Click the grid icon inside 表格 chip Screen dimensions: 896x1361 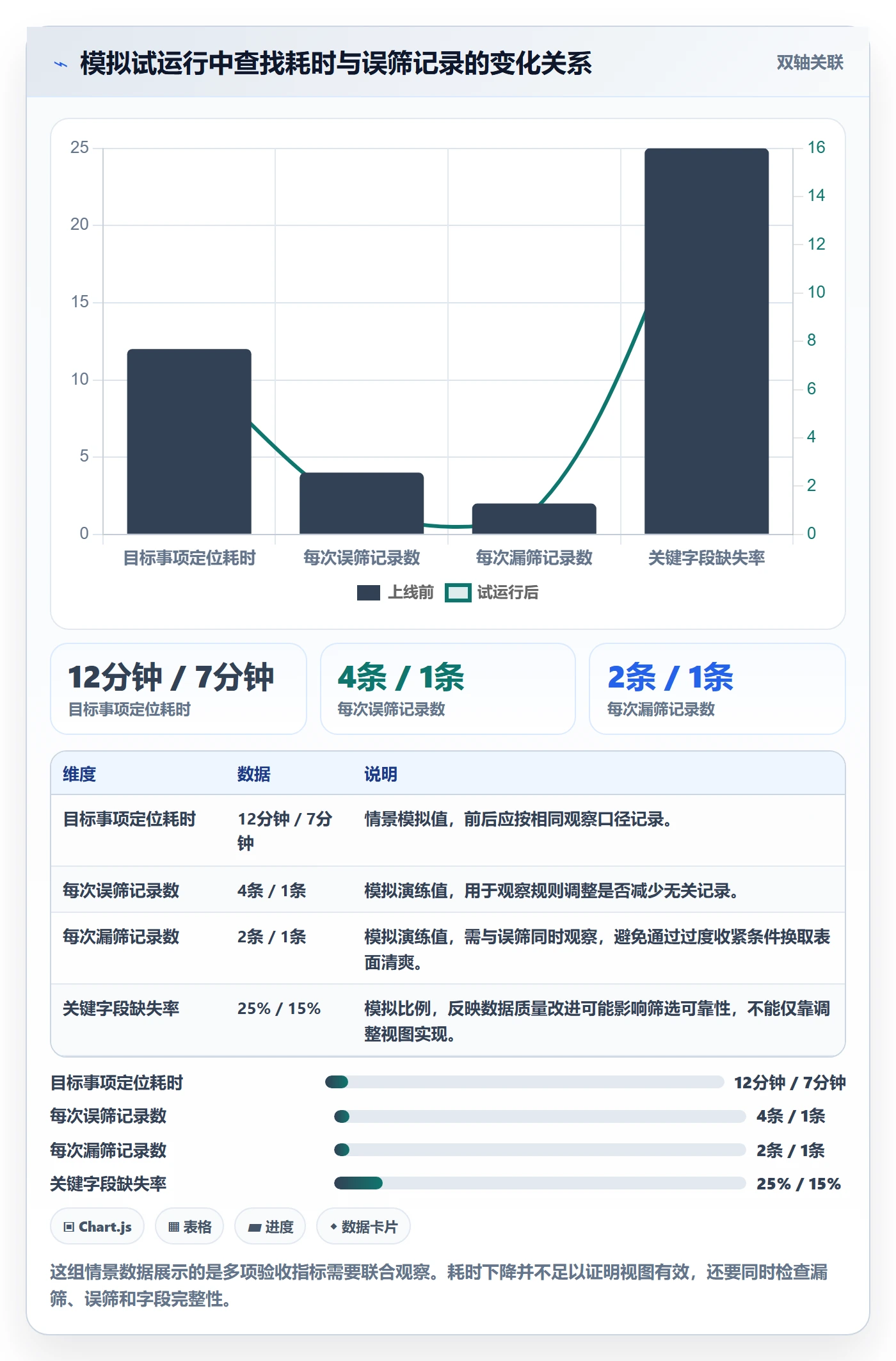click(173, 1227)
